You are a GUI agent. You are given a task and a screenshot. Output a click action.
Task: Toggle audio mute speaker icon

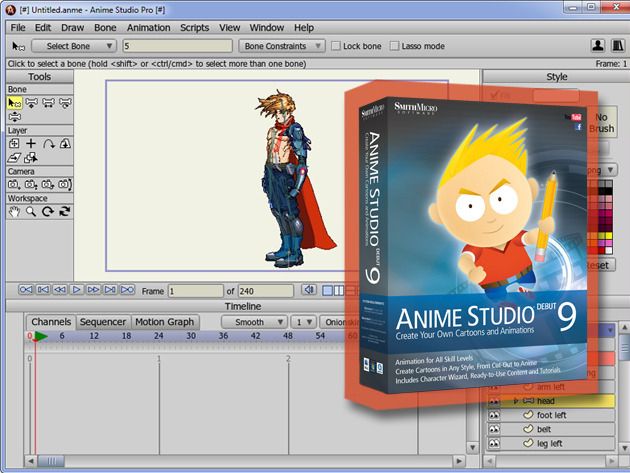point(309,290)
